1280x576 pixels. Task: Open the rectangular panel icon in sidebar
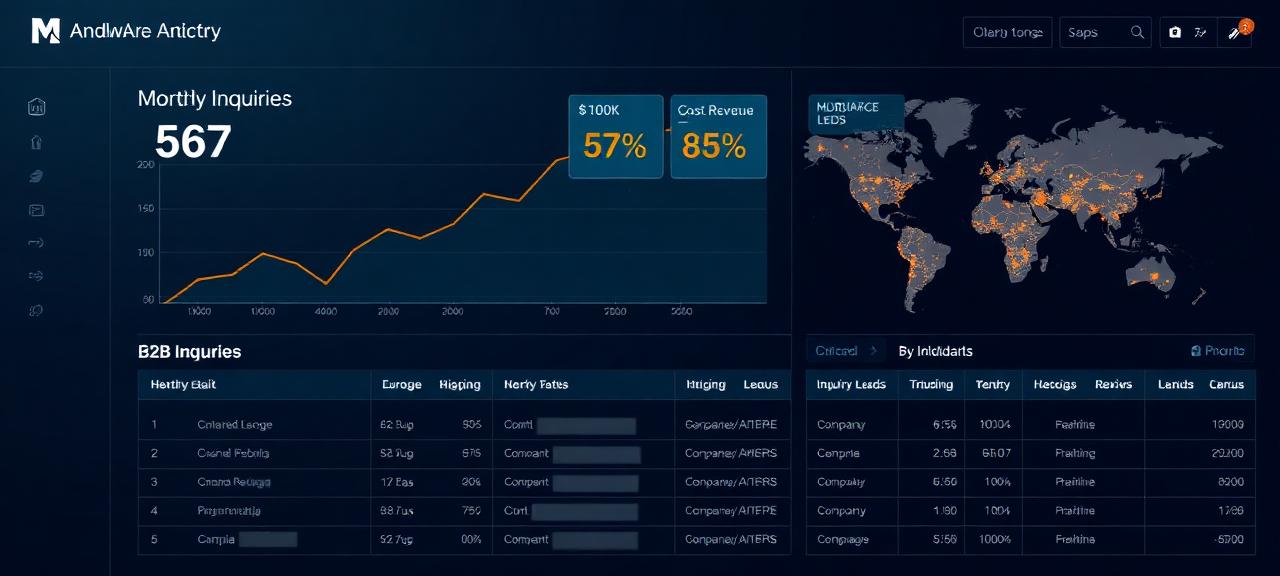pos(37,210)
